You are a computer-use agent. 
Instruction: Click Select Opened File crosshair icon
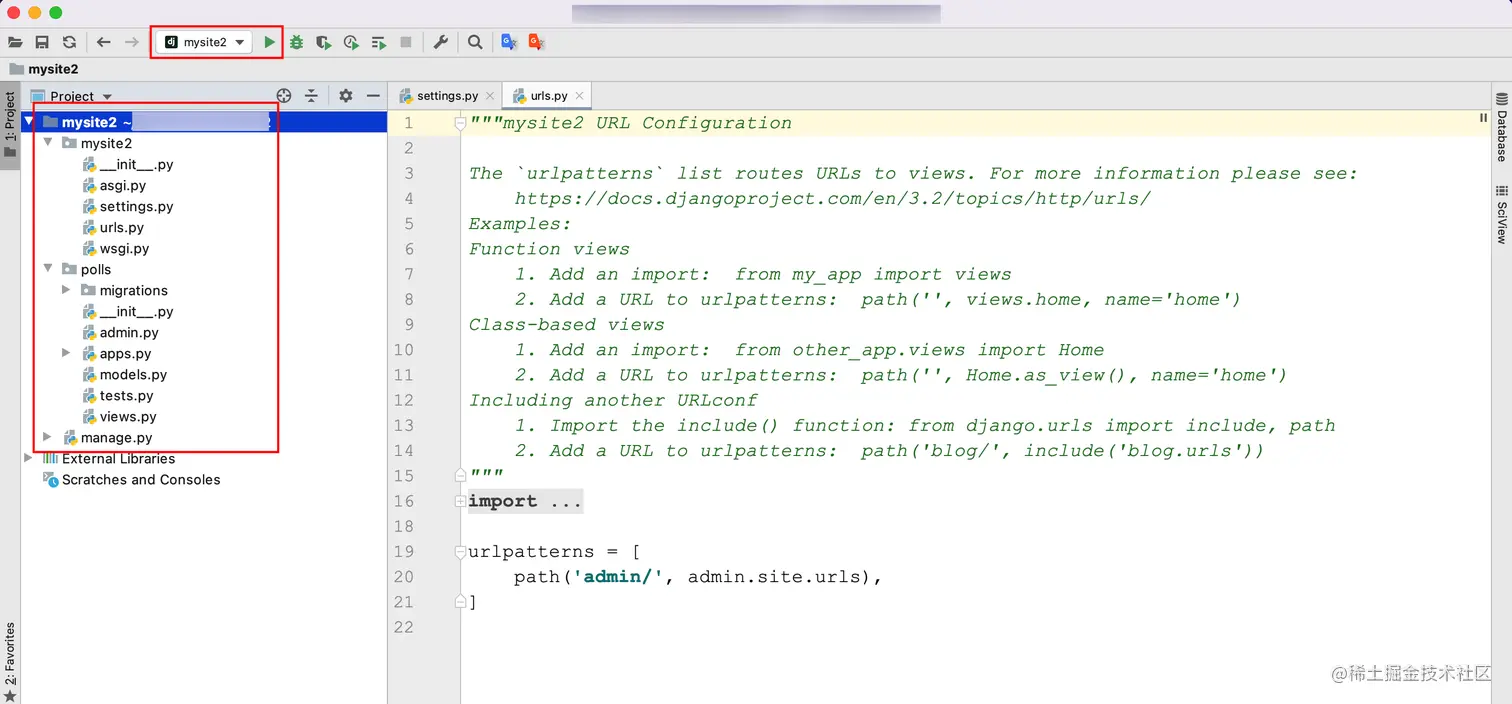pyautogui.click(x=284, y=96)
